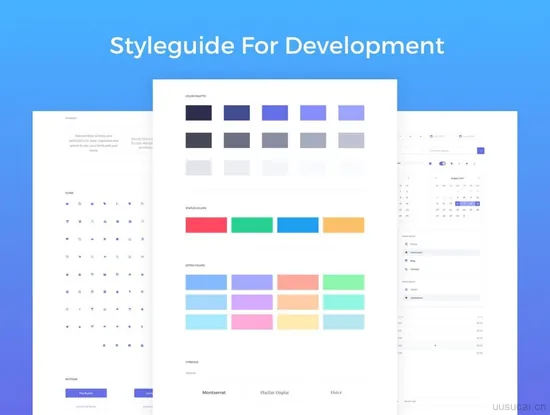Click the icon on the first sidebar menu item
Screen dimensions: 550x415
tap(406, 244)
